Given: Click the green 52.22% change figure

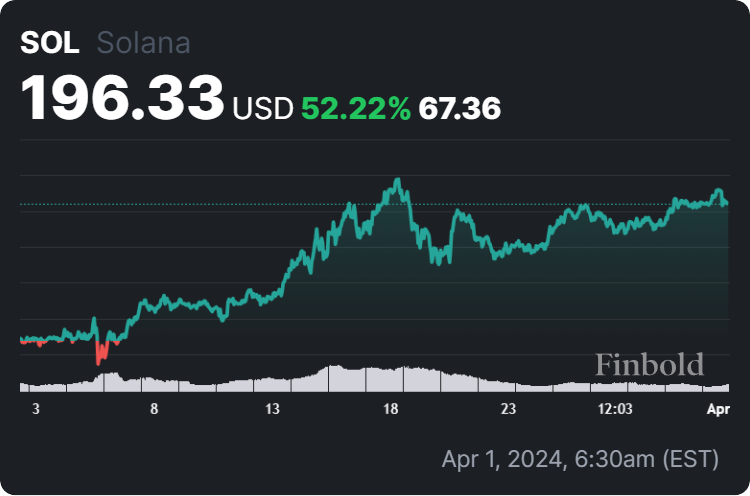Looking at the screenshot, I should [x=356, y=108].
